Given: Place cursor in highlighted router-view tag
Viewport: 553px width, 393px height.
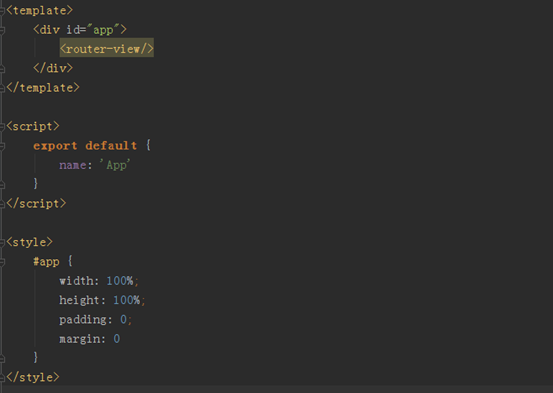Looking at the screenshot, I should [107, 49].
